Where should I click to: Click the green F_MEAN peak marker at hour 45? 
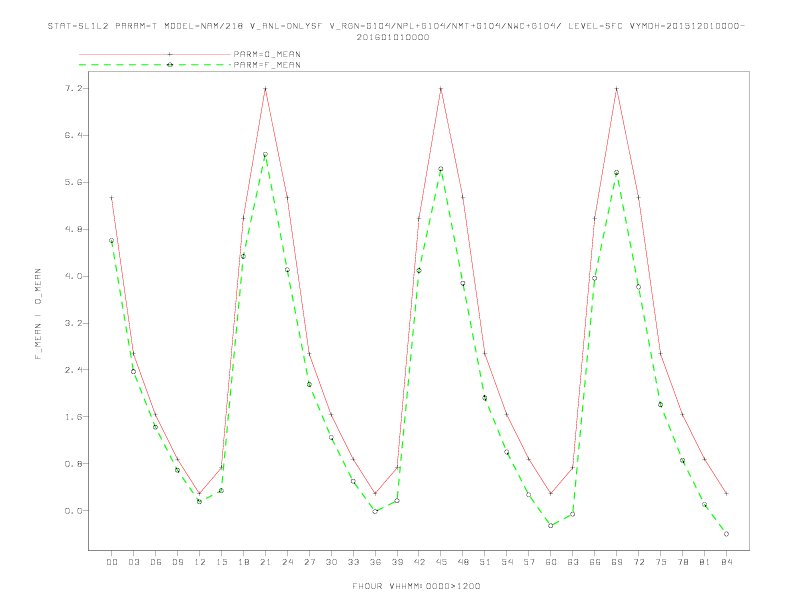point(440,169)
